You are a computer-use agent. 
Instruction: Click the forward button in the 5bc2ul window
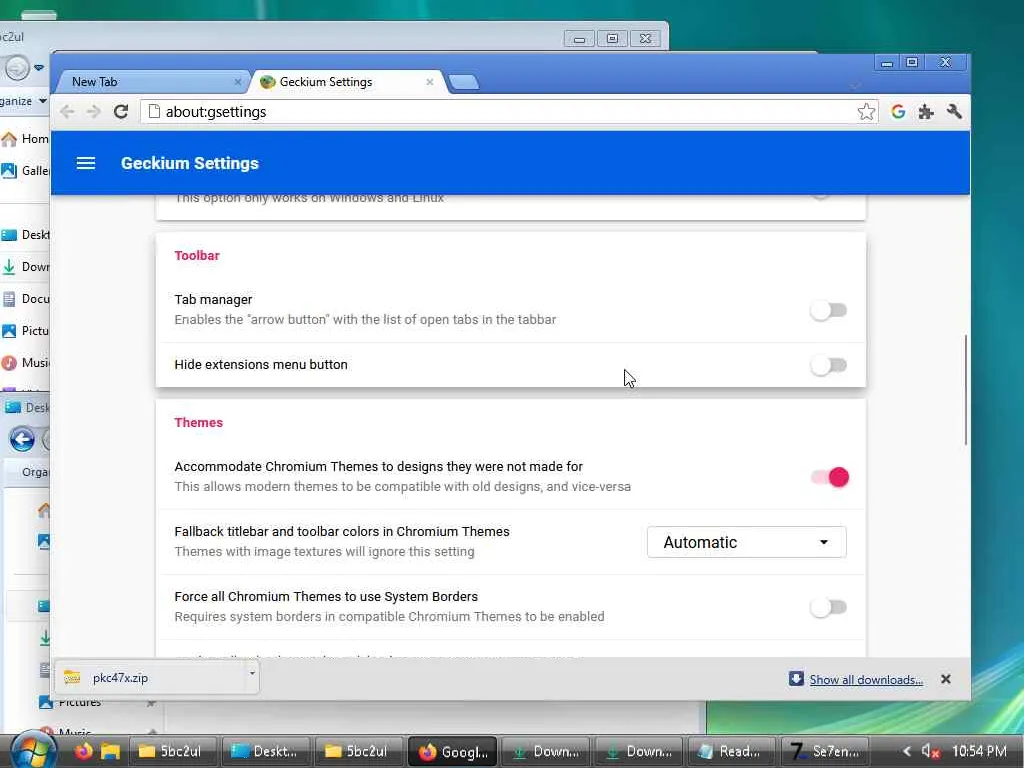[x=17, y=67]
